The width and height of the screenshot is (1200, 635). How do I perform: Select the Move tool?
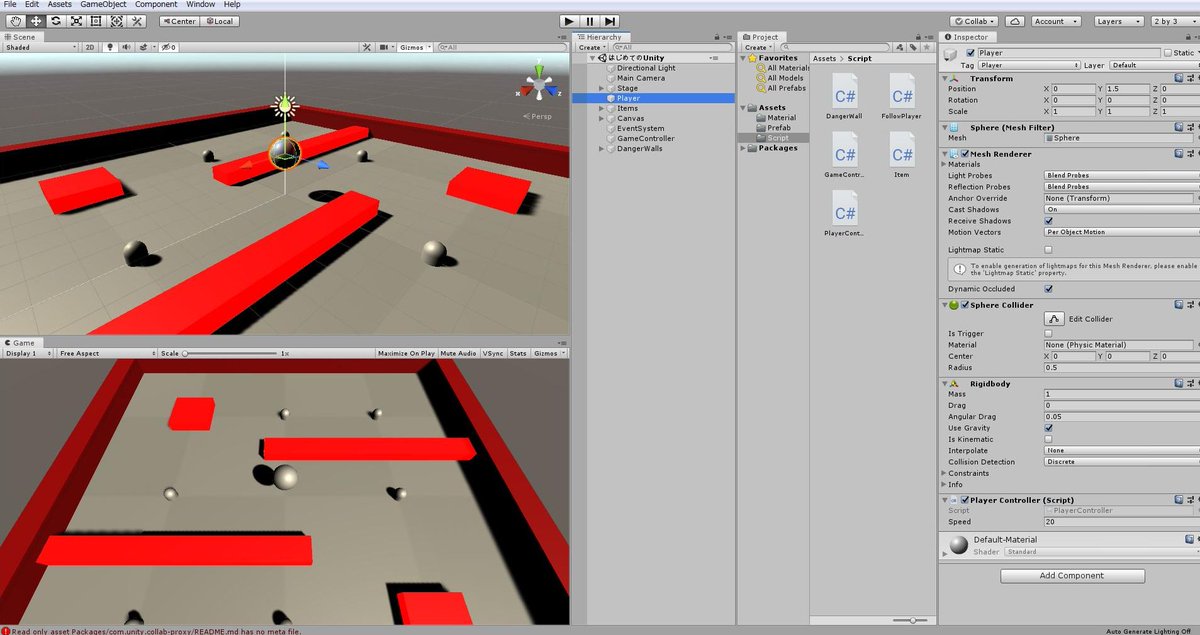click(x=34, y=20)
